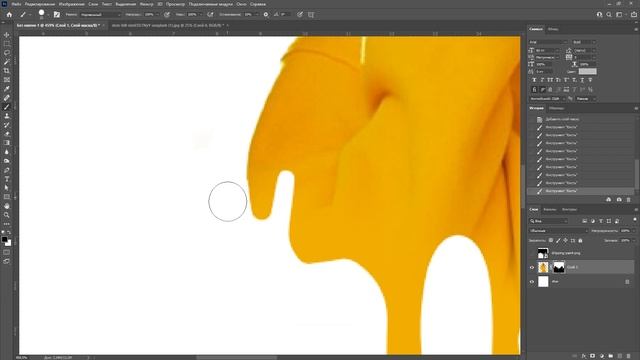
Task: Toggle Faux Bold in Character panel
Action: coord(534,80)
